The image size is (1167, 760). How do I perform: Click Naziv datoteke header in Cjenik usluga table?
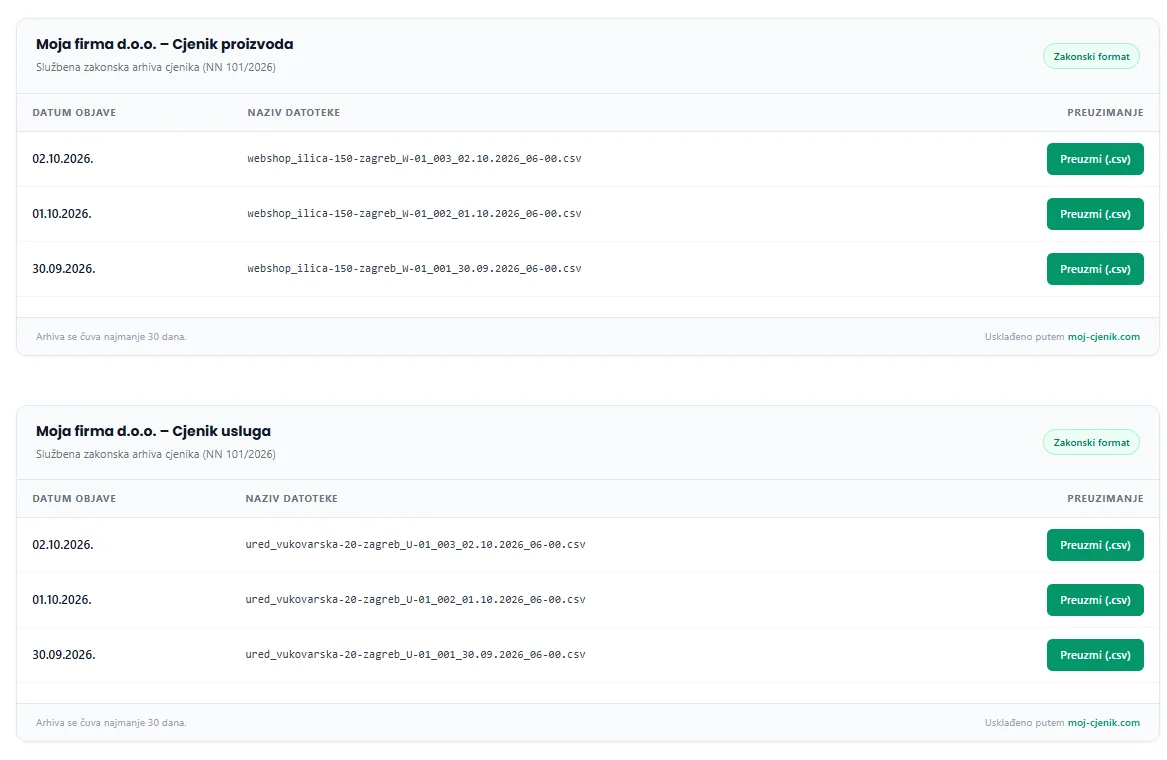click(292, 499)
